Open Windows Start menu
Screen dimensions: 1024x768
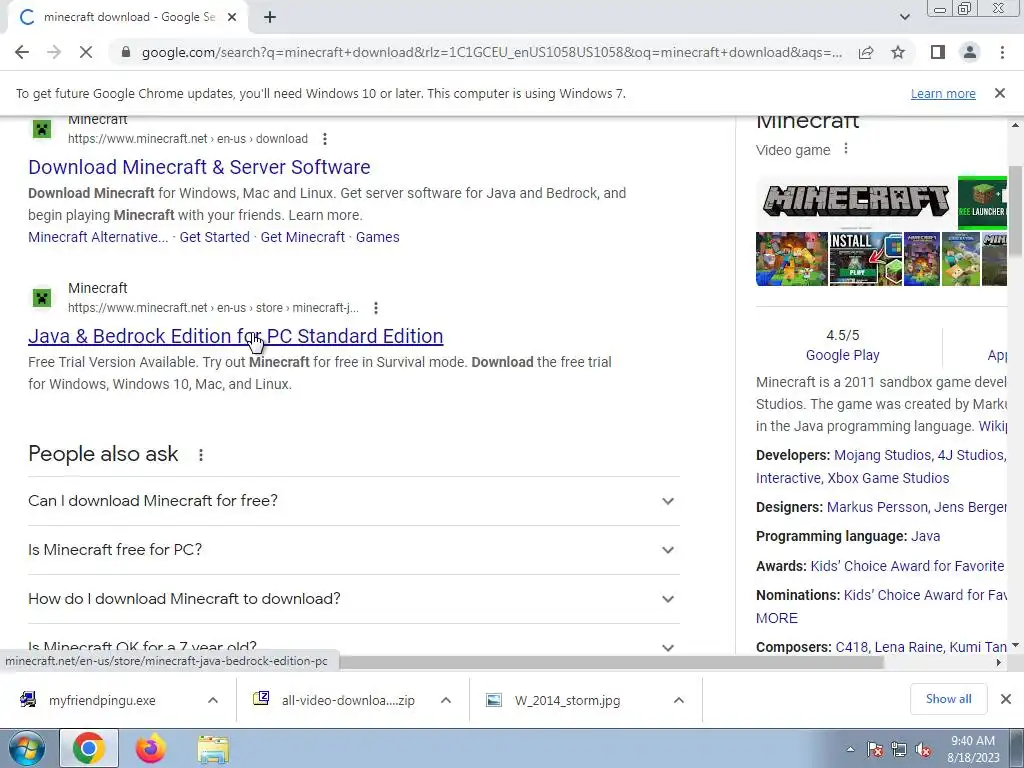pyautogui.click(x=27, y=748)
